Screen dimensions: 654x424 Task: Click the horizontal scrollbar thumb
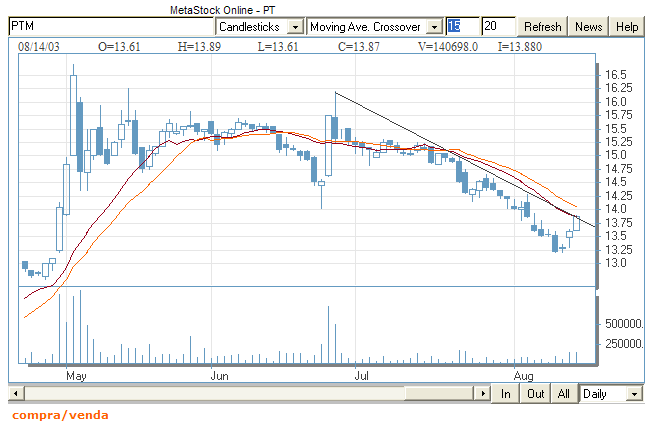pyautogui.click(x=439, y=394)
